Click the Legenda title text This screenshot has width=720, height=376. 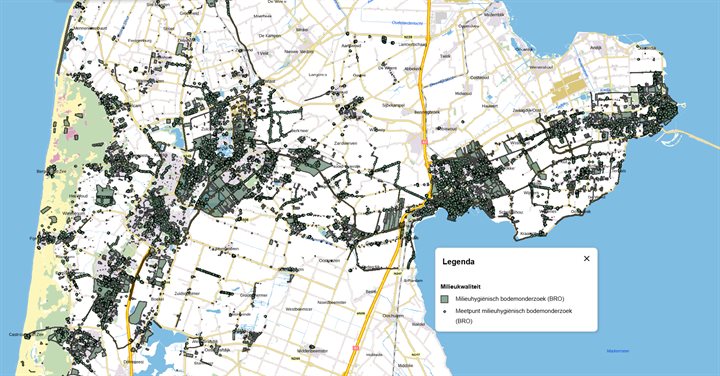click(x=458, y=262)
